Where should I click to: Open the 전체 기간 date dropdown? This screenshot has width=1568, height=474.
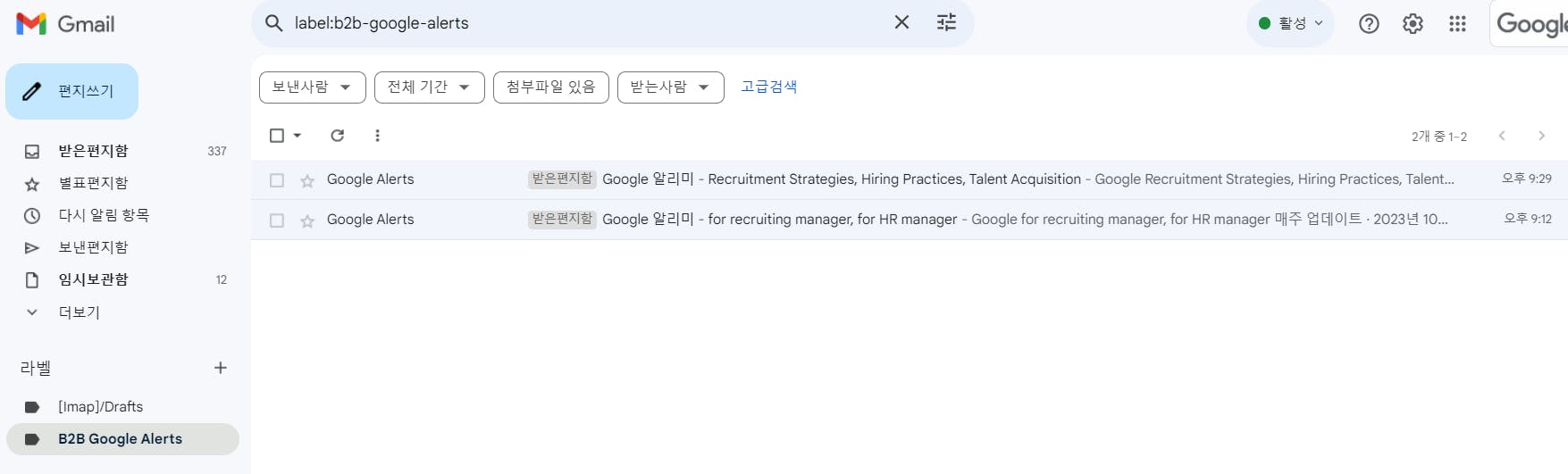point(429,87)
